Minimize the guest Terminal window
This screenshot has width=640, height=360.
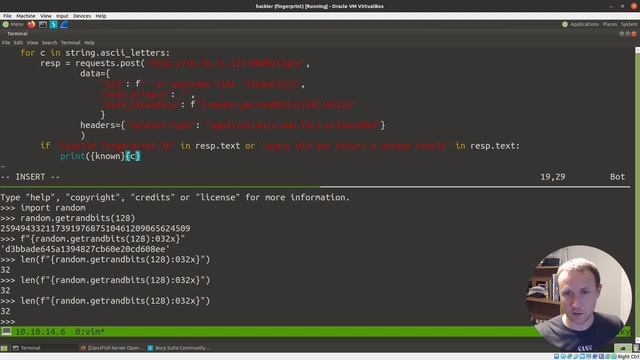point(621,34)
